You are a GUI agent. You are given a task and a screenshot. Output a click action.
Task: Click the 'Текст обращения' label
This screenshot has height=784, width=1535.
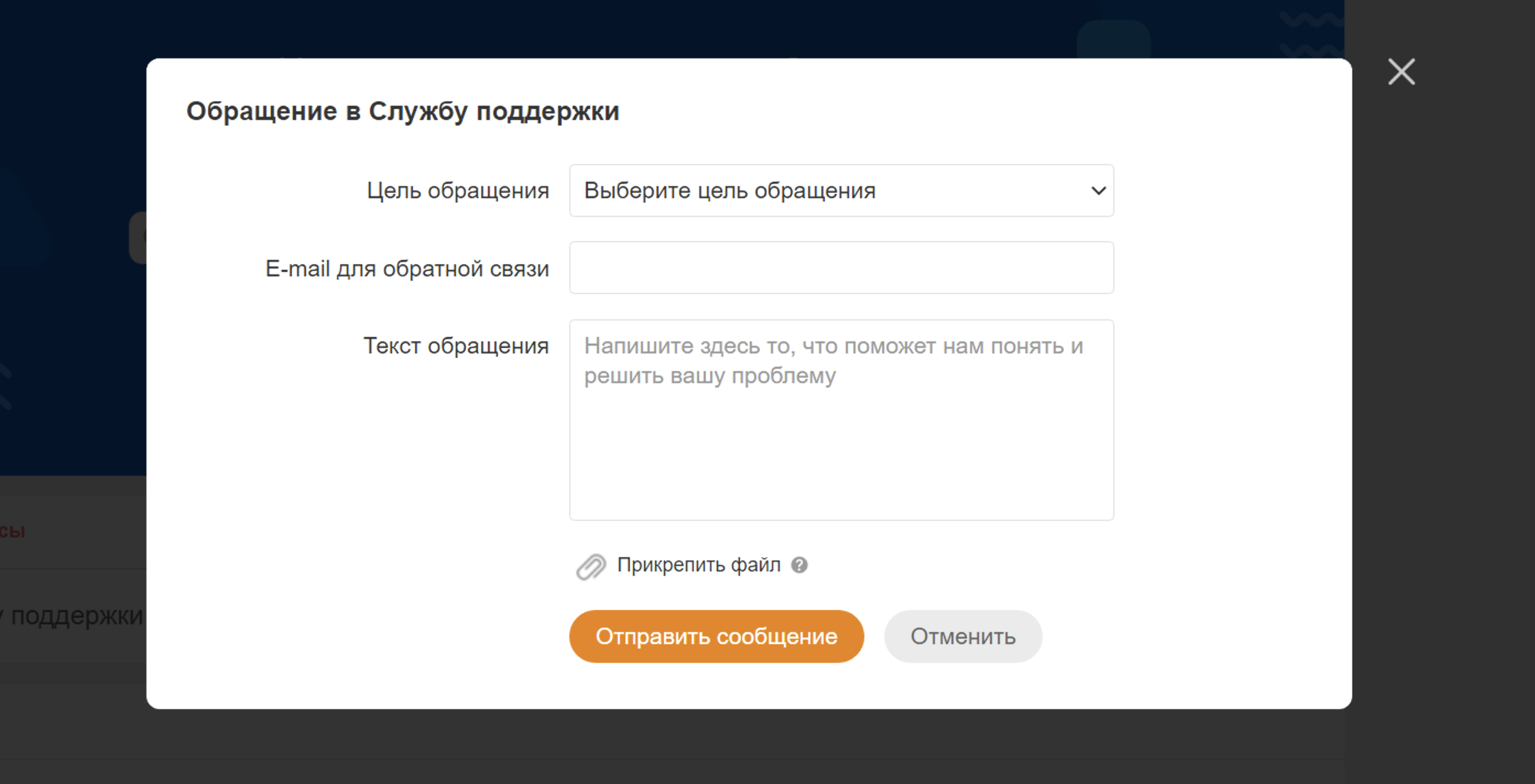(x=456, y=346)
